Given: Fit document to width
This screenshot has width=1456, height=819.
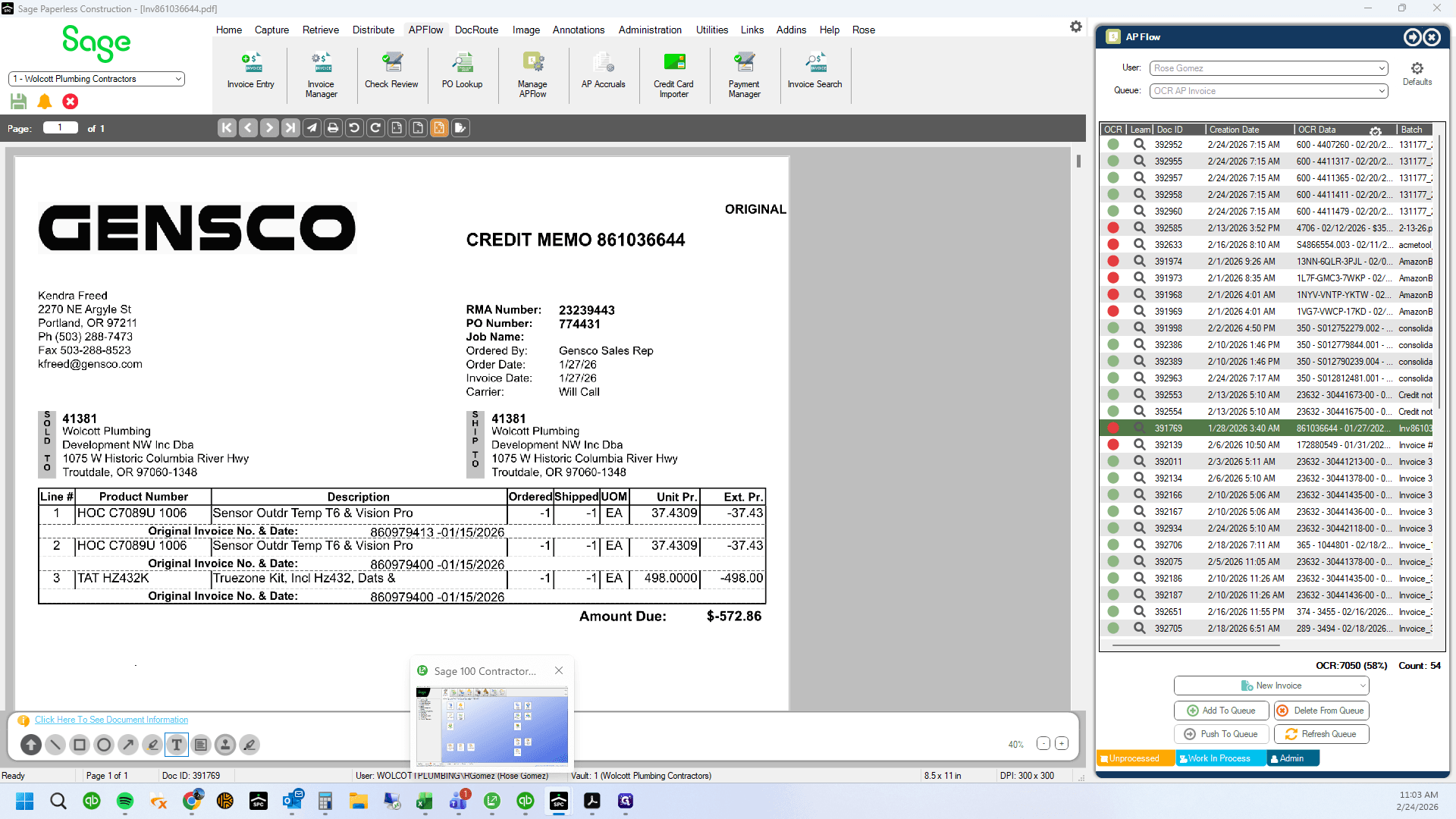Looking at the screenshot, I should (397, 128).
